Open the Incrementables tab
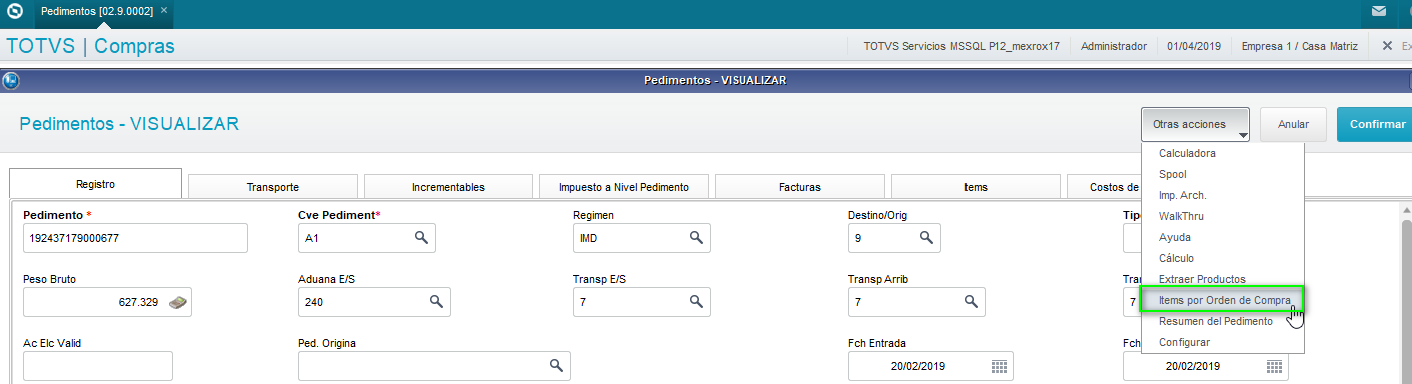The height and width of the screenshot is (384, 1412). point(448,187)
